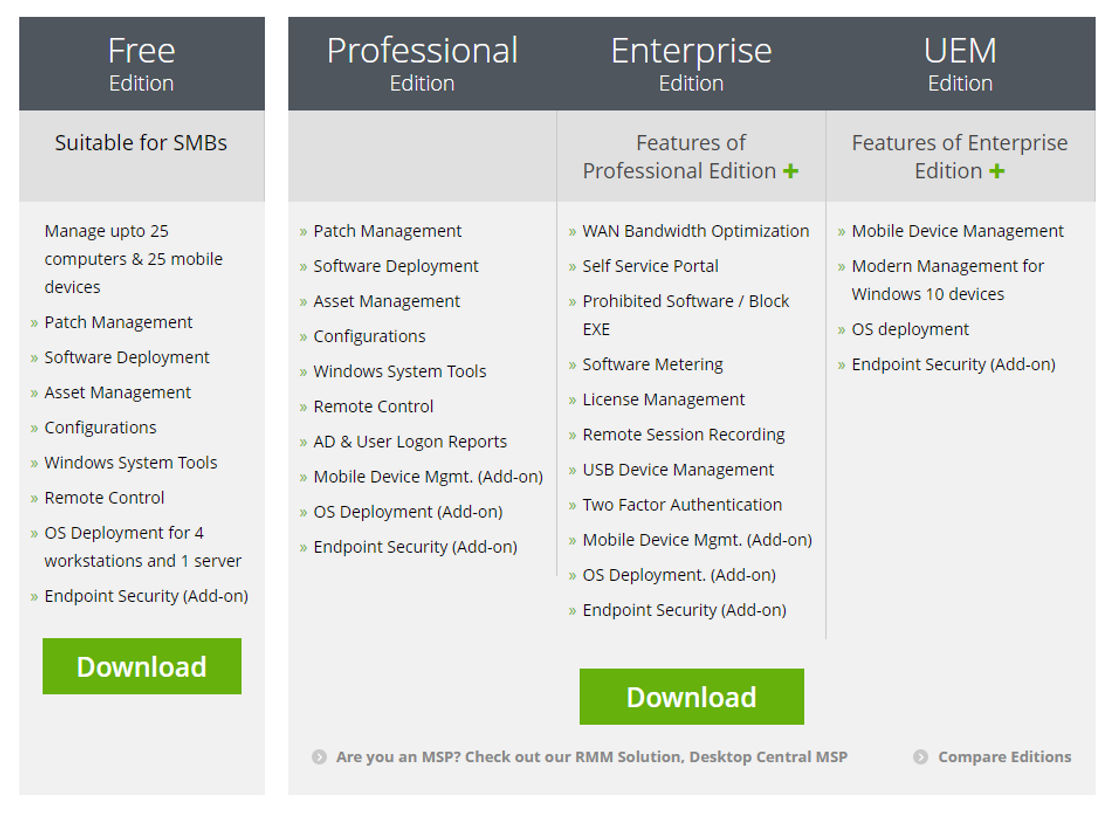Click 'Endpoint Security (Add-on)' in the Free Edition list

tap(146, 596)
